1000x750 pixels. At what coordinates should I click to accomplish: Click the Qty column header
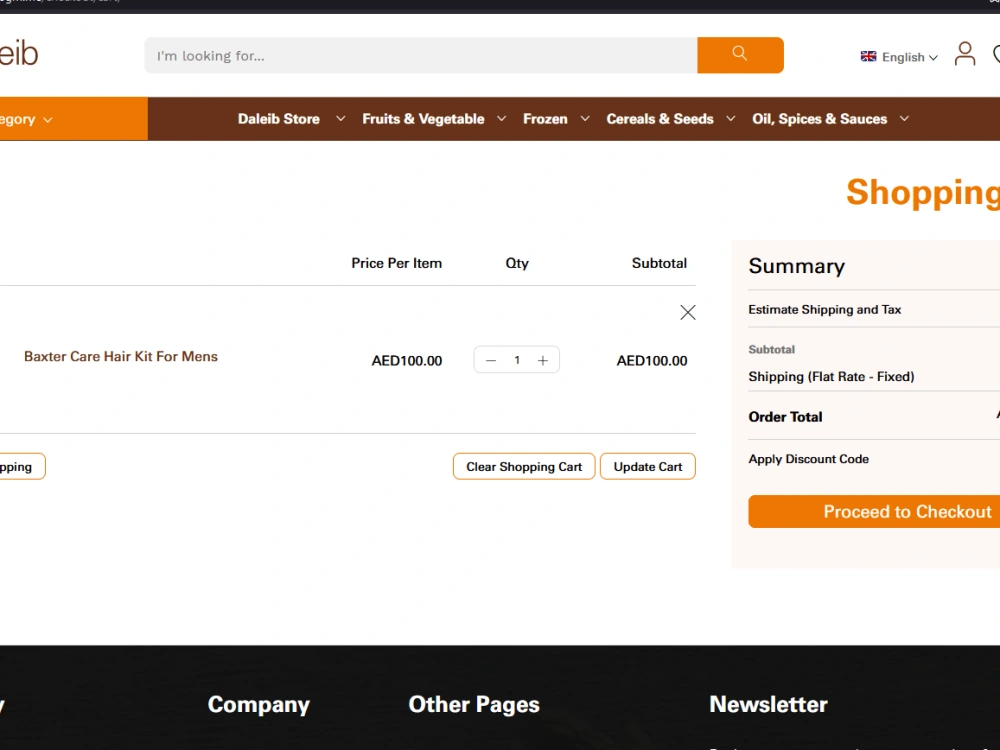click(517, 263)
